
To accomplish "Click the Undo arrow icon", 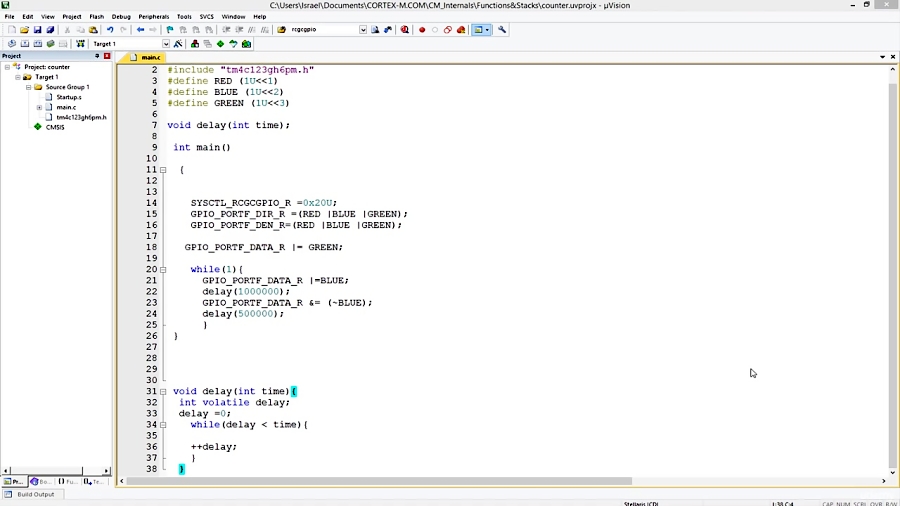I will point(110,30).
